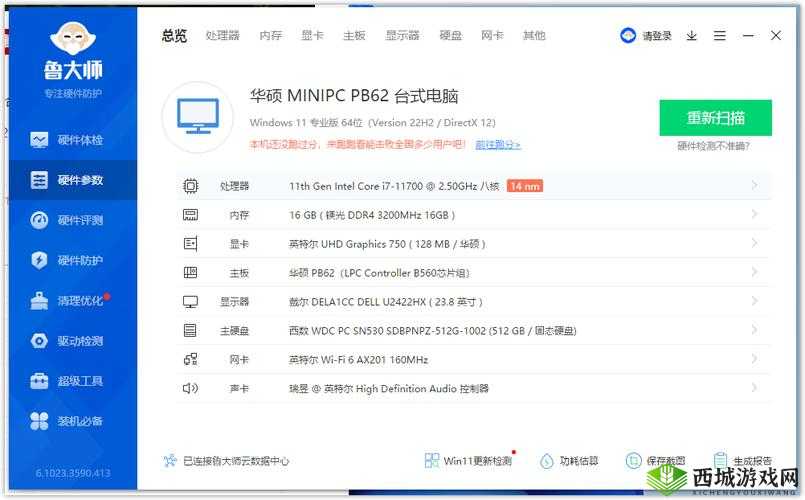Expand the 主硬盘 row chevron
Image resolution: width=805 pixels, height=500 pixels.
point(754,330)
